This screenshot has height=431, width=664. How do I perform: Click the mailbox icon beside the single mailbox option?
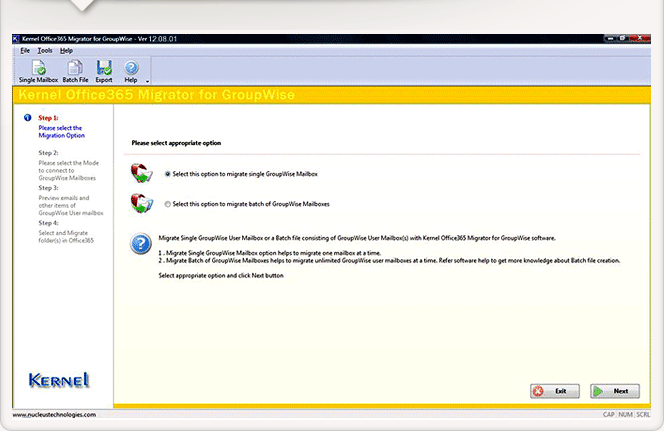coord(141,173)
